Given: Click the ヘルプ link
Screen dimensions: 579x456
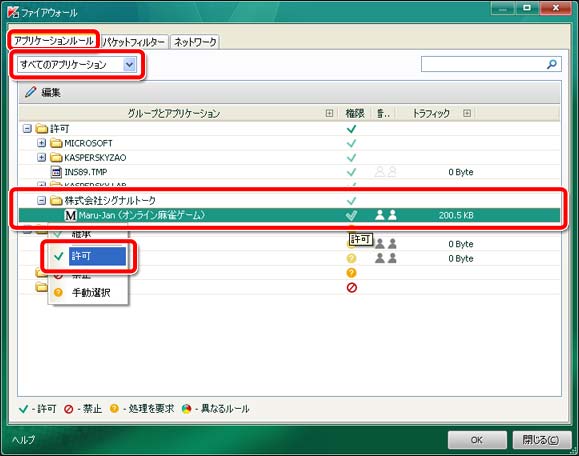Looking at the screenshot, I should [x=23, y=440].
